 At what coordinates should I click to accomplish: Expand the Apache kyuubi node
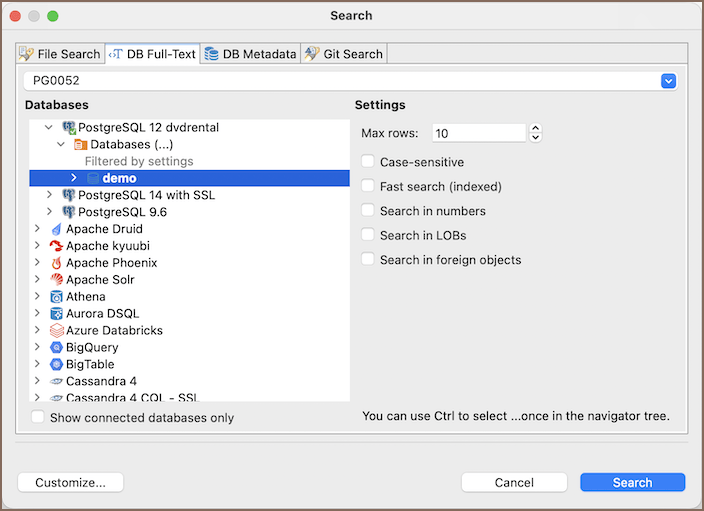click(x=37, y=246)
